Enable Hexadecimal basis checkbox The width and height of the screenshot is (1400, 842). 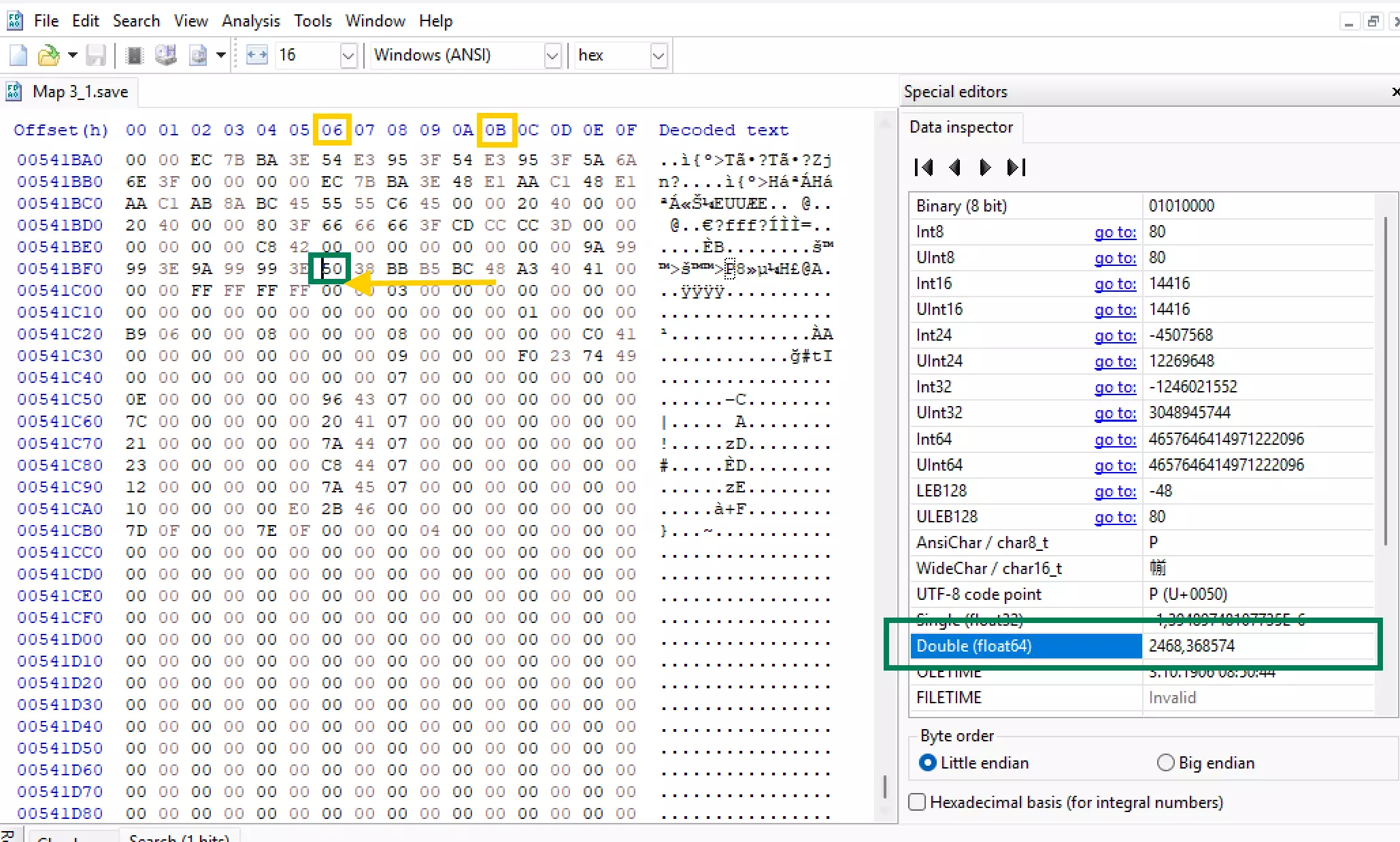click(x=917, y=802)
